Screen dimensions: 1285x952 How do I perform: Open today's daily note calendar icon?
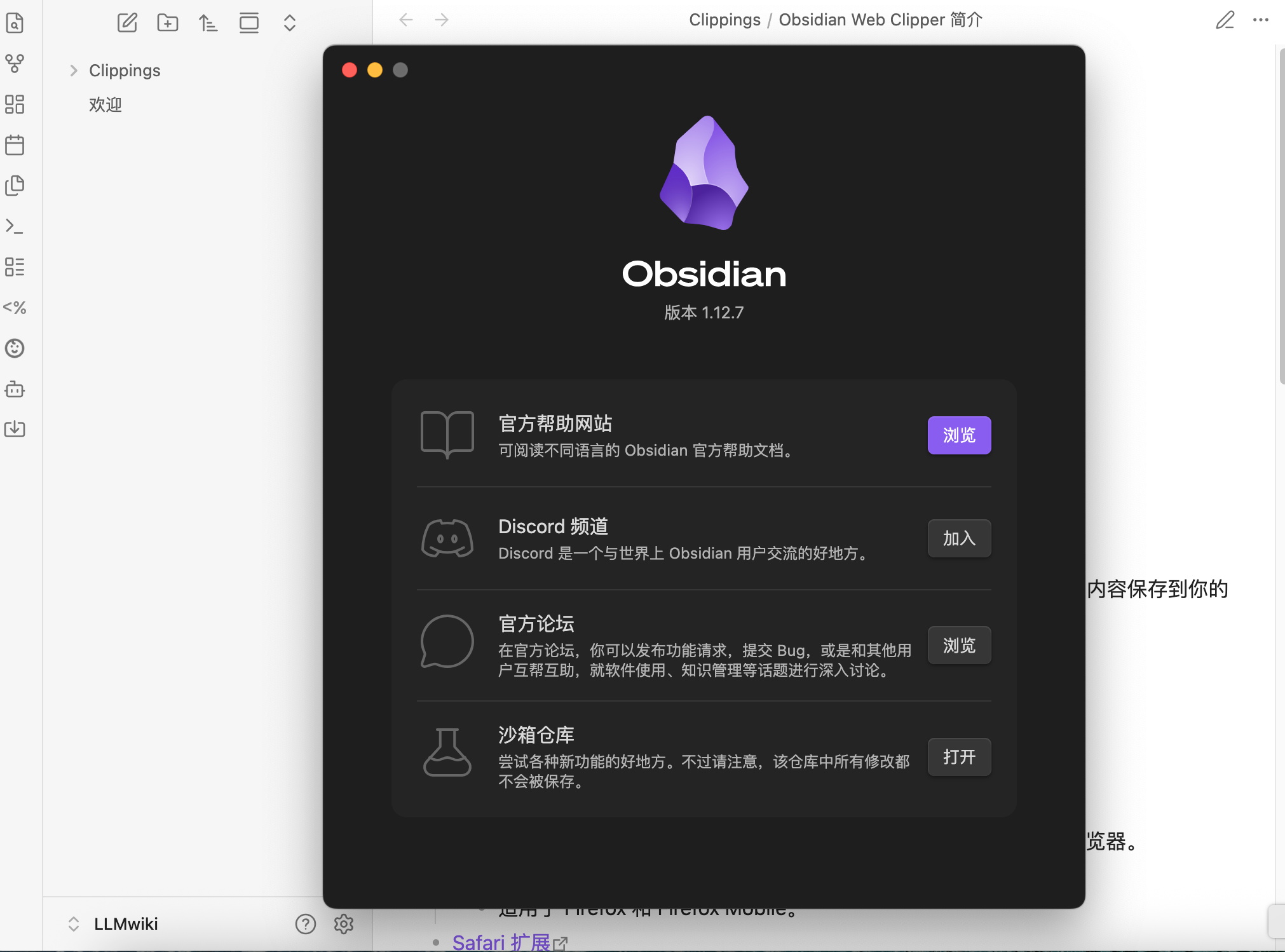[15, 145]
